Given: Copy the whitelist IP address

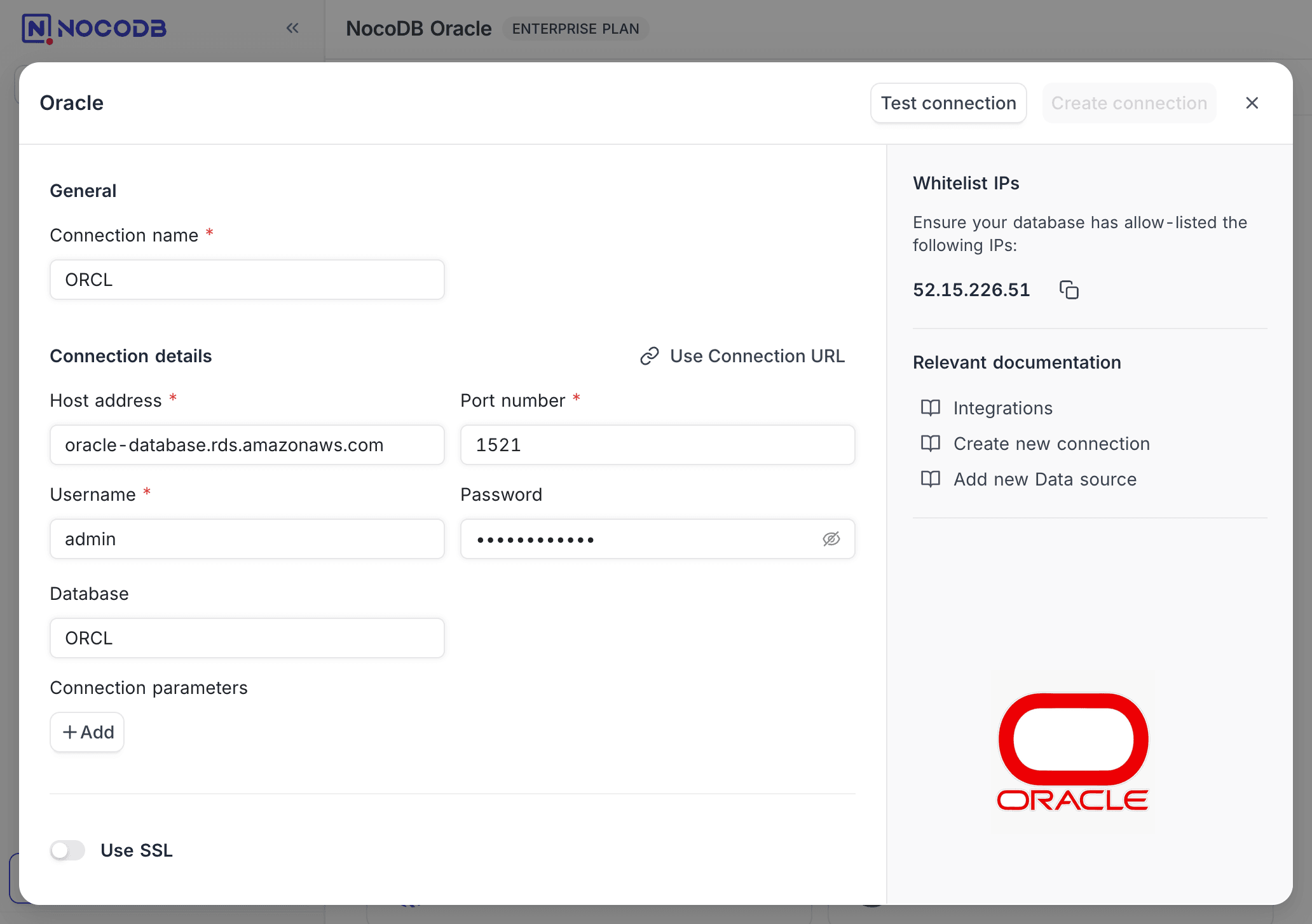Looking at the screenshot, I should 1069,290.
